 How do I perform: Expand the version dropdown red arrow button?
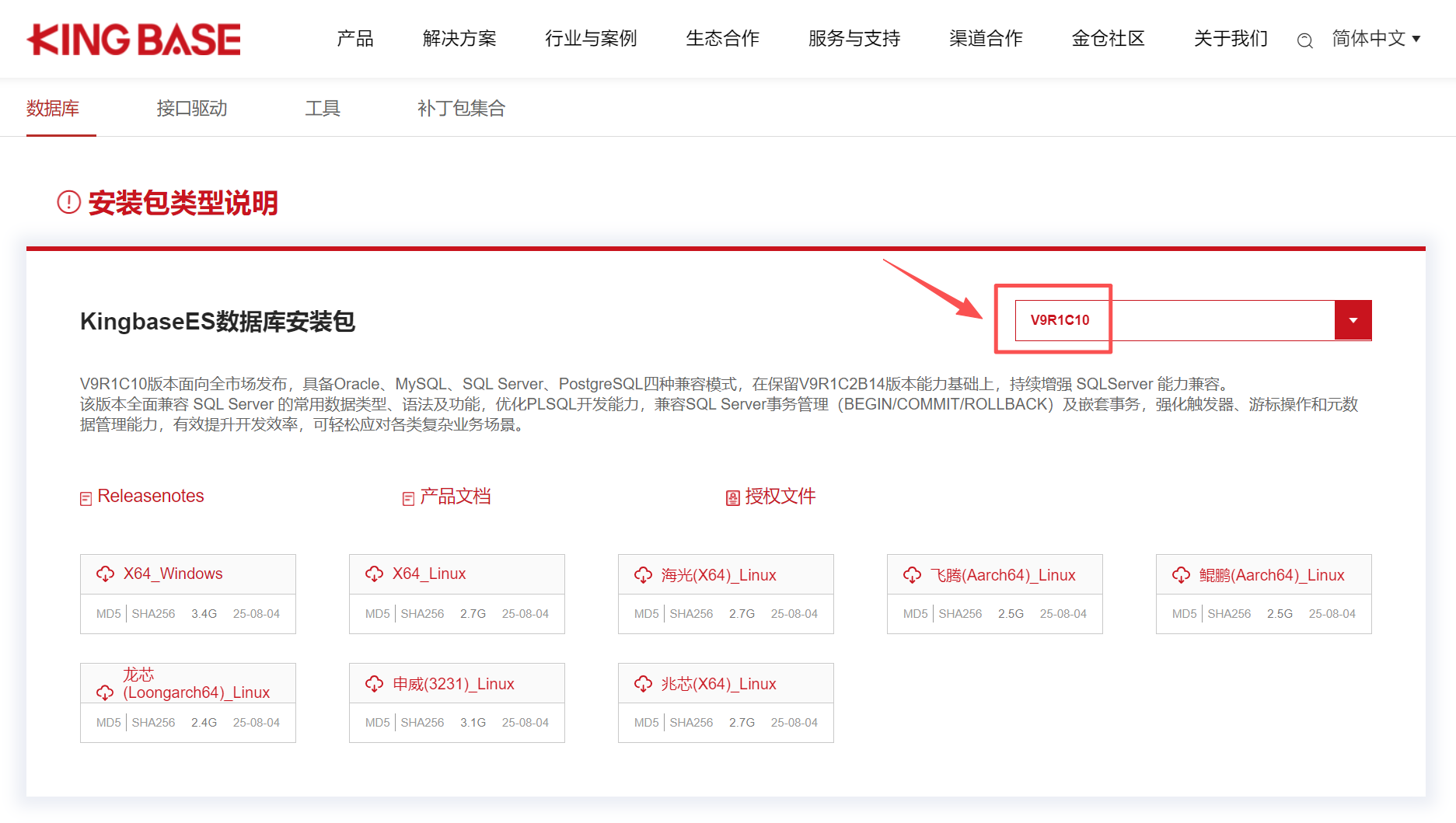click(x=1353, y=320)
